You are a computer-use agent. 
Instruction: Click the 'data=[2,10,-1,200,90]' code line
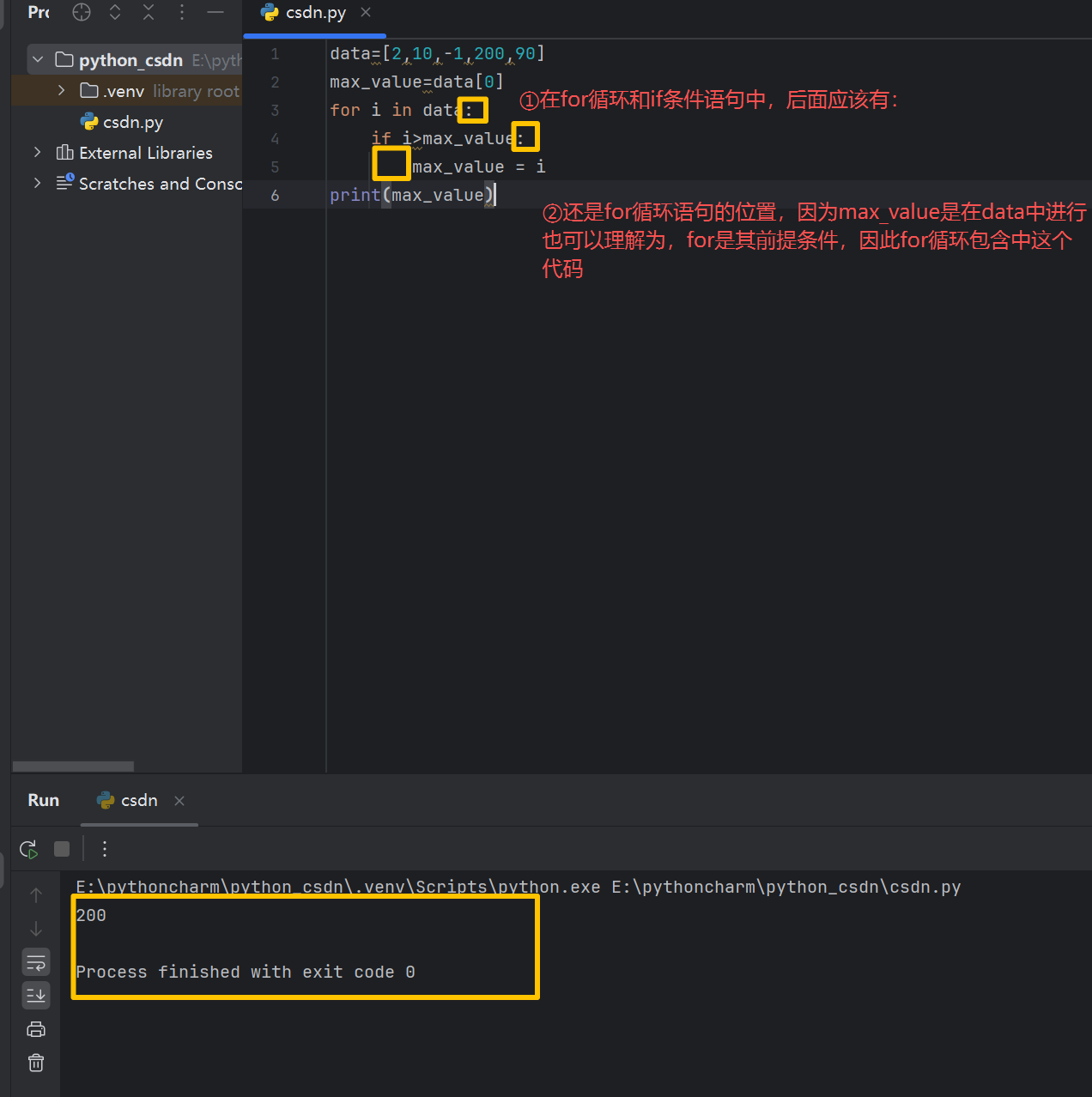(437, 53)
